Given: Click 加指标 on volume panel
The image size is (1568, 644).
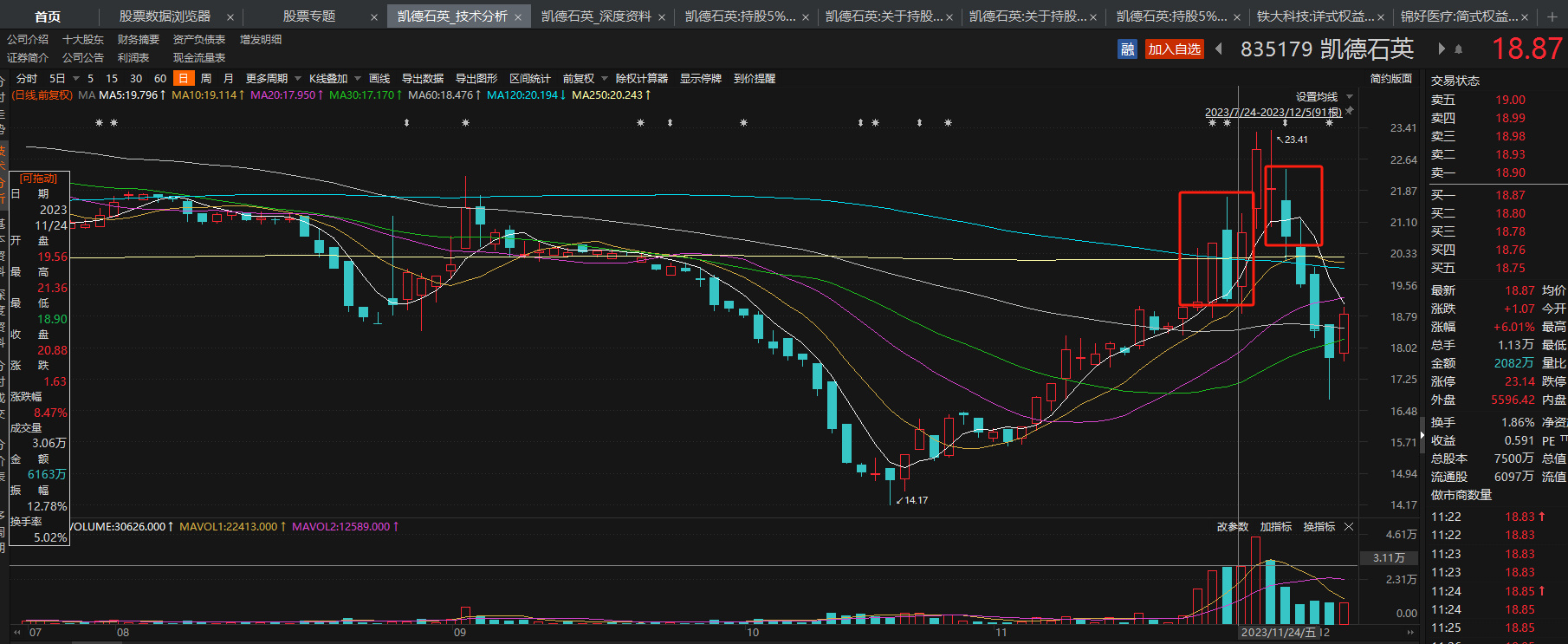Looking at the screenshot, I should click(x=1276, y=527).
